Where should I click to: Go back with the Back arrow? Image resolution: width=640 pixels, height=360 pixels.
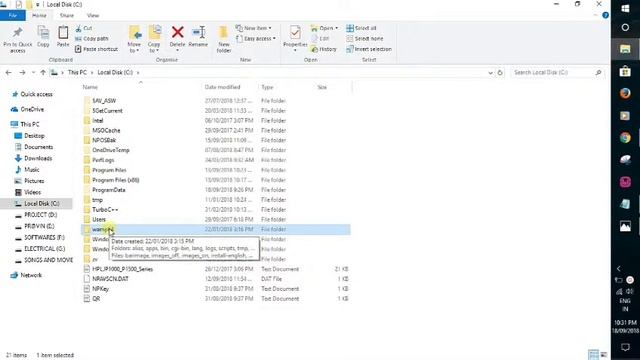[9, 73]
